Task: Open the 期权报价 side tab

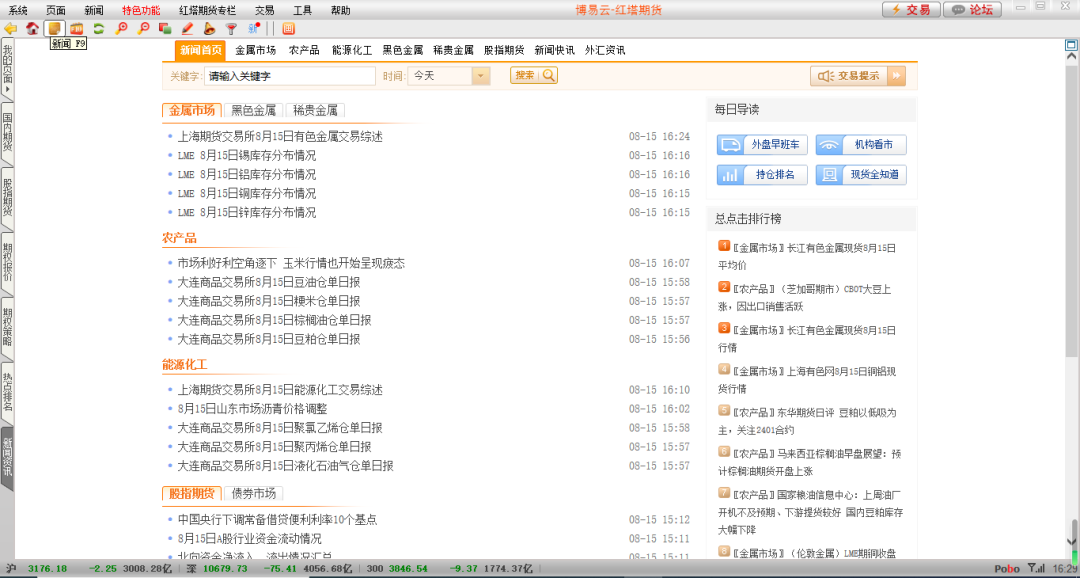Action: click(x=8, y=262)
